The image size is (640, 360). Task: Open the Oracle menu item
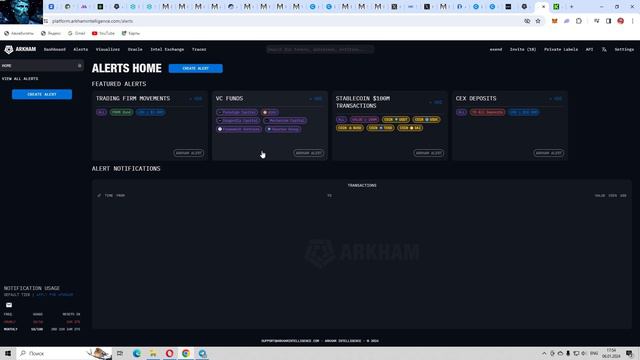click(x=135, y=49)
